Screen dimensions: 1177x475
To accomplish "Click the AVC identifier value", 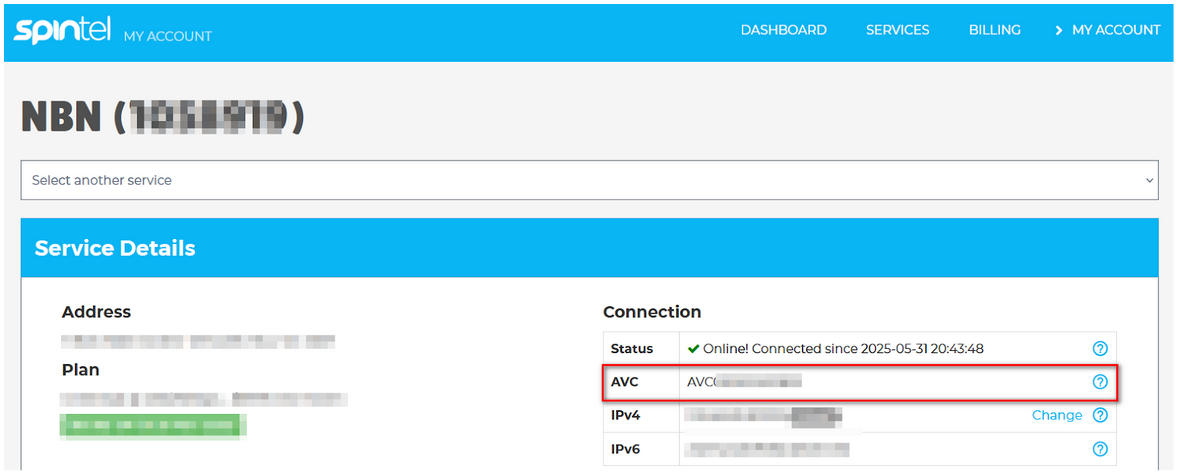I will click(x=745, y=382).
